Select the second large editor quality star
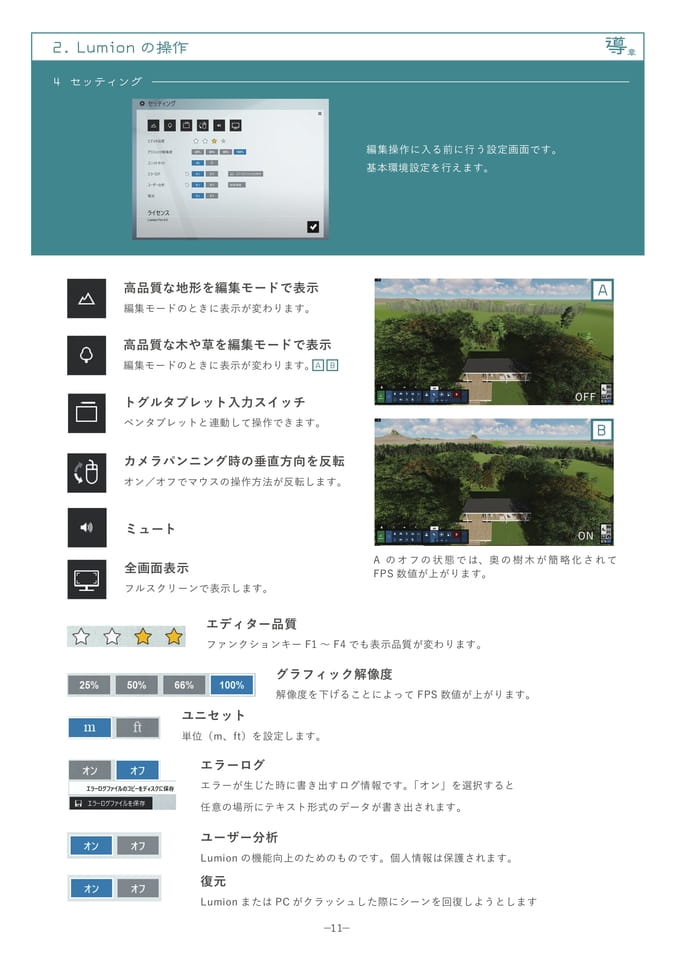 click(112, 637)
